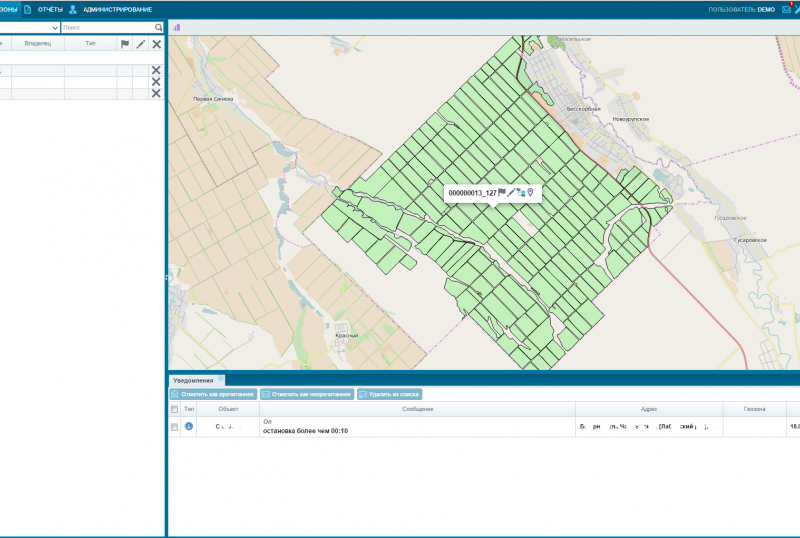Open the Отчёты menu
Image resolution: width=800 pixels, height=538 pixels.
[x=50, y=9]
